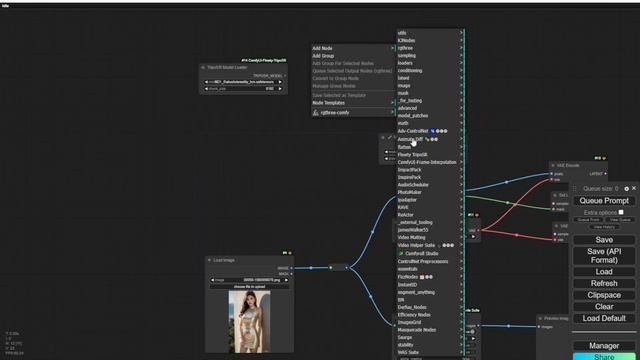Click the Save (API Format) button
Screen dimensions: 640x360
click(x=604, y=256)
